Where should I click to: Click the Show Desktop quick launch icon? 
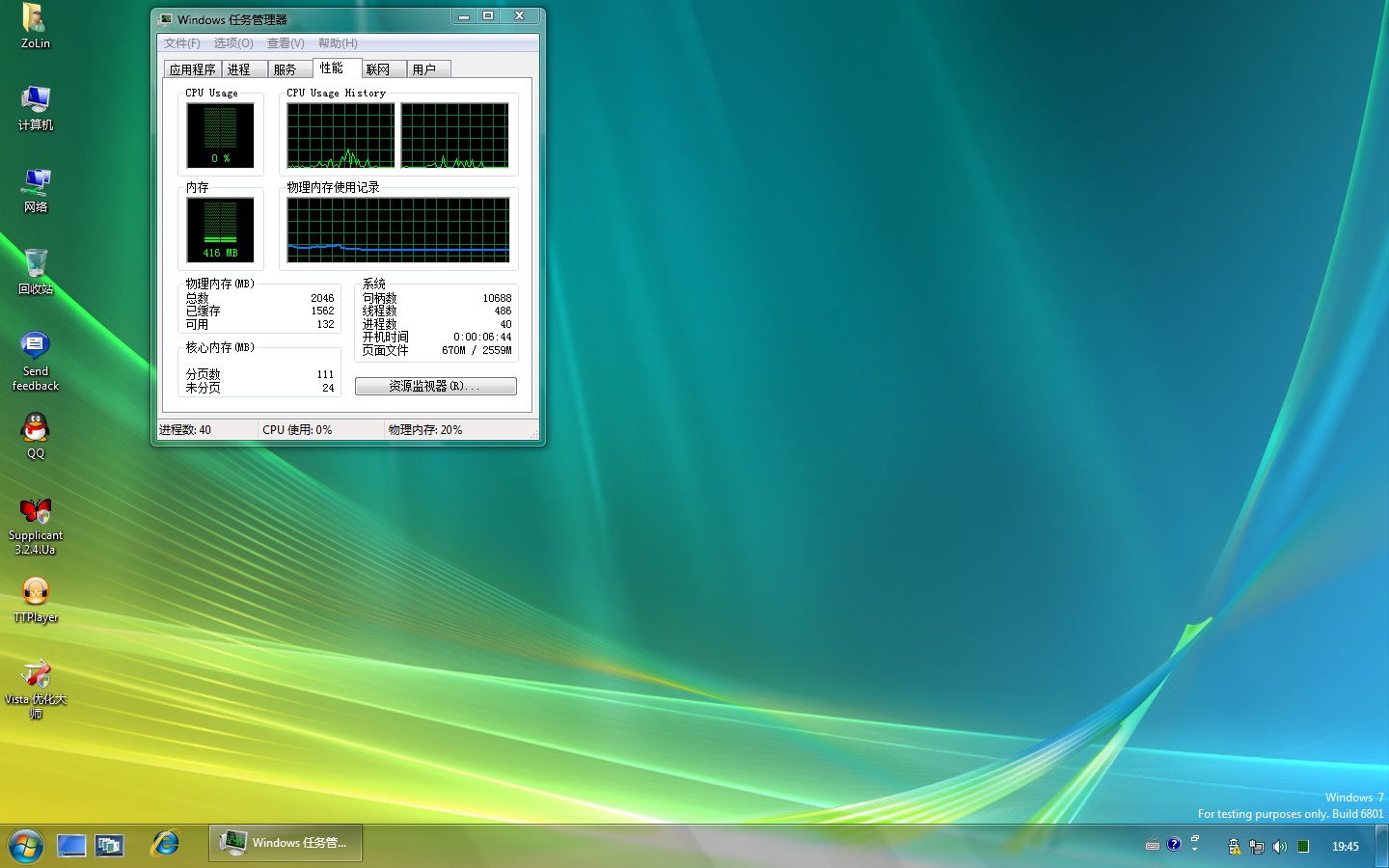point(71,846)
